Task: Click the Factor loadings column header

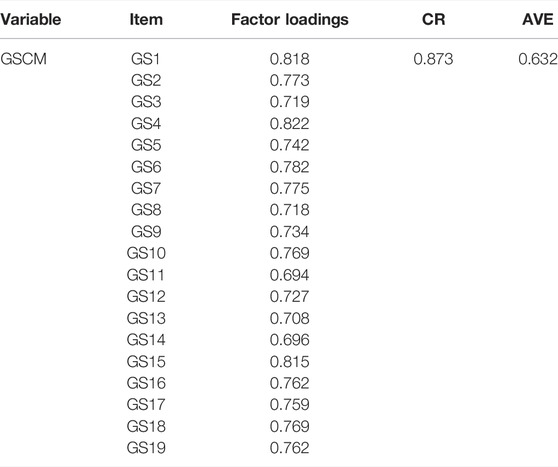Action: 290,20
